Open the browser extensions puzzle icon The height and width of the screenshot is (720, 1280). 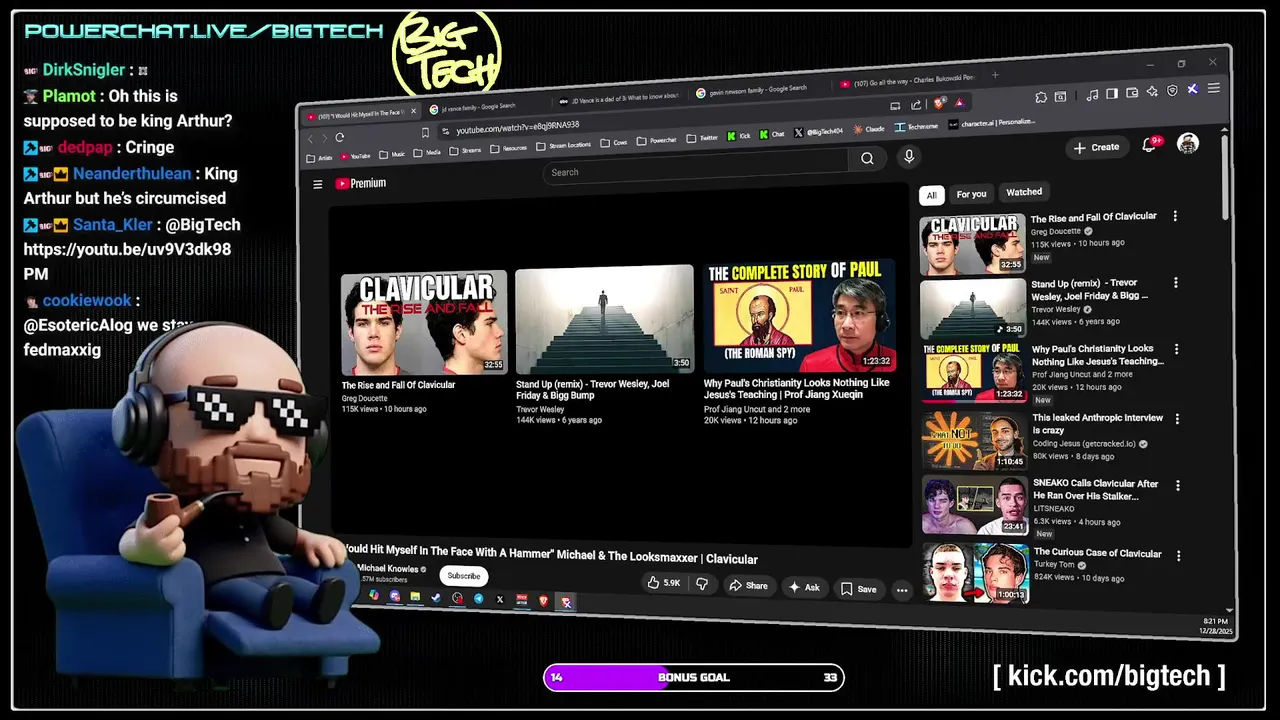[x=1041, y=97]
